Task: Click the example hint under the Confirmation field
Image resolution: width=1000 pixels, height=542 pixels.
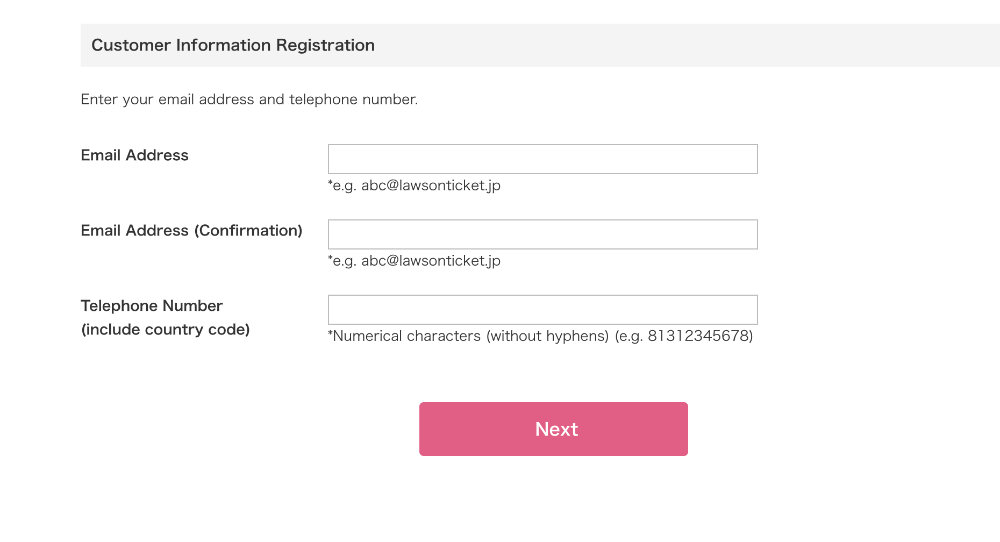Action: 414,261
